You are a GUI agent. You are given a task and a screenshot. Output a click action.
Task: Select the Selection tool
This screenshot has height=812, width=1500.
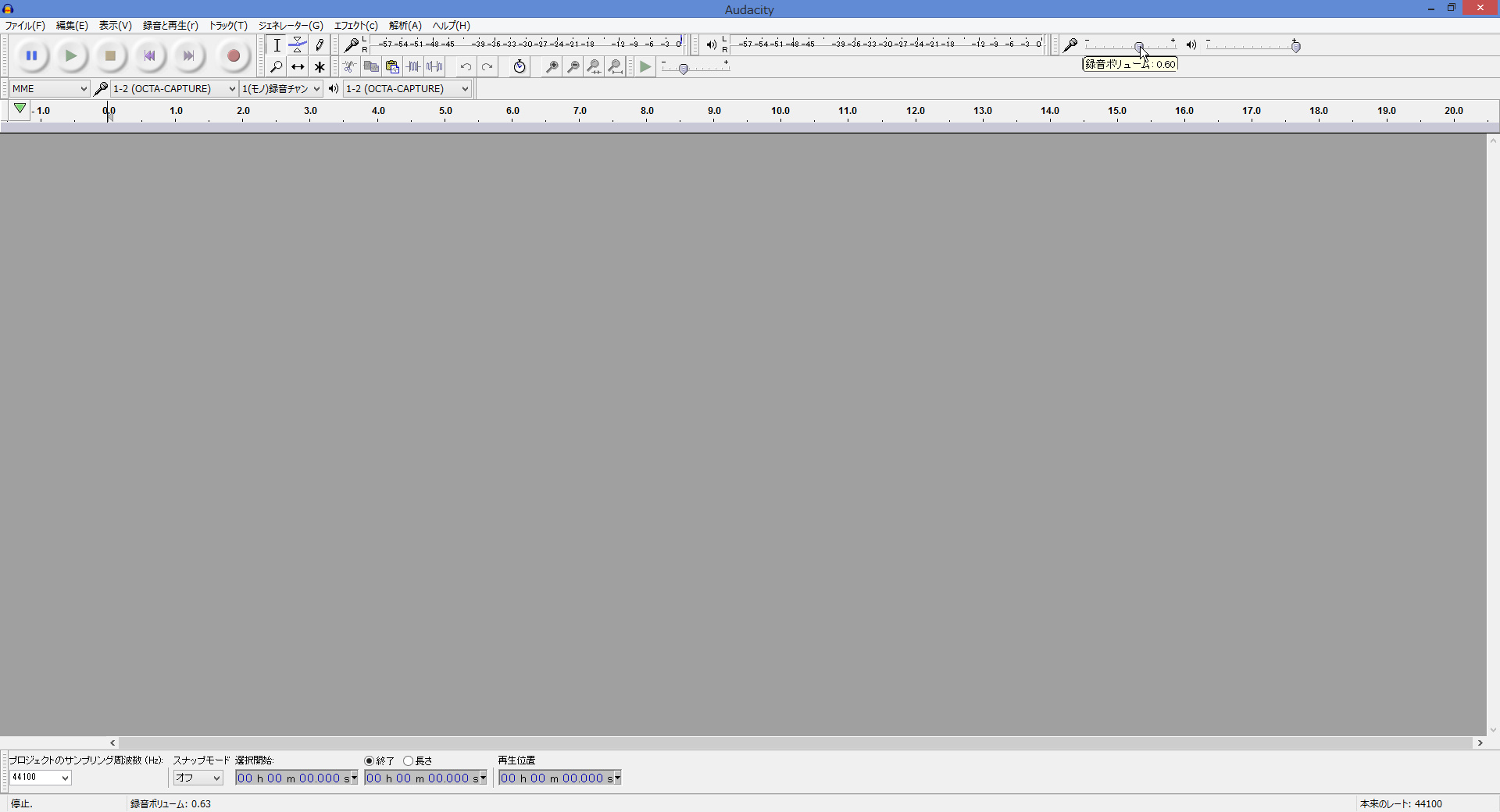coord(276,45)
